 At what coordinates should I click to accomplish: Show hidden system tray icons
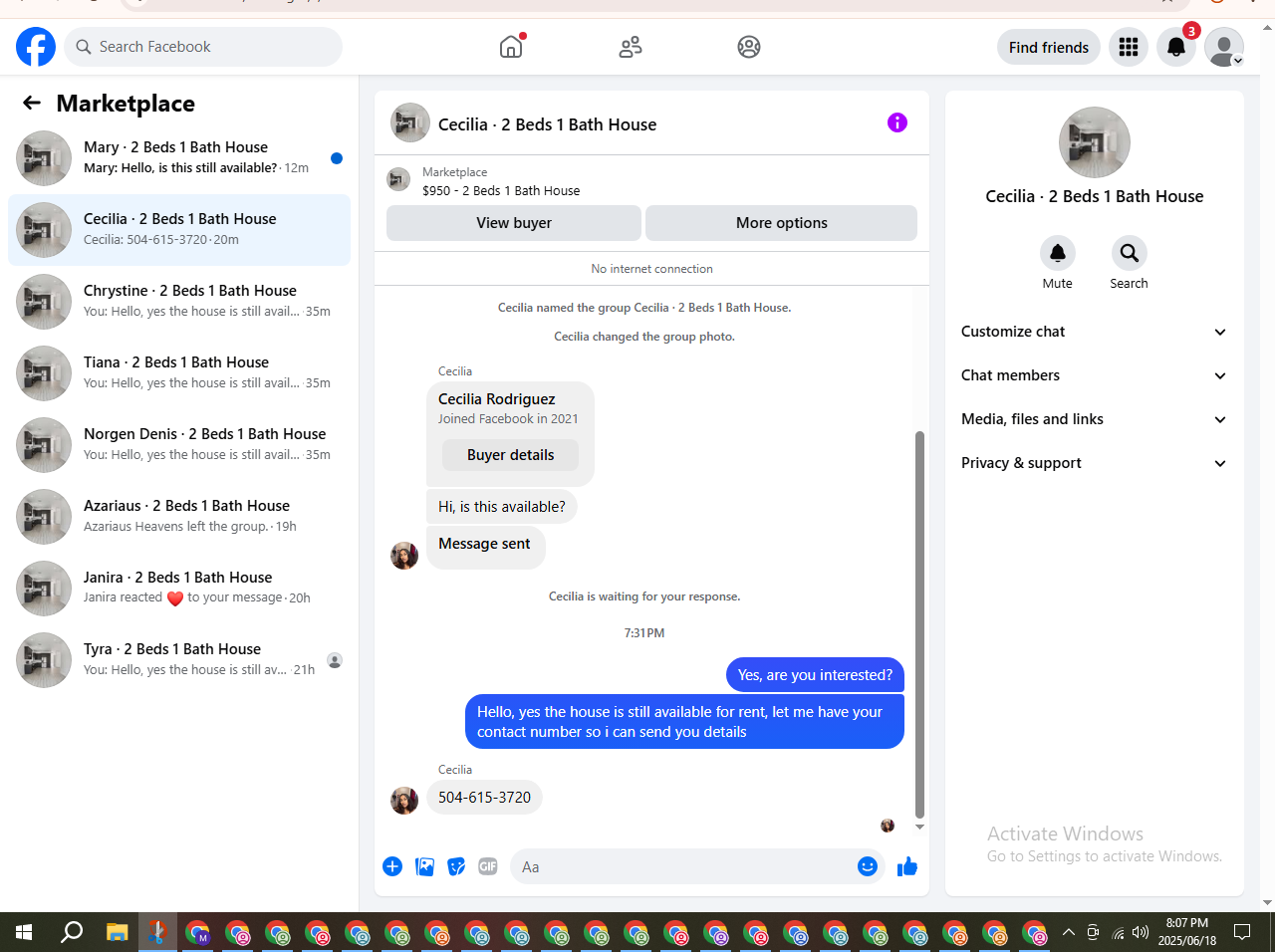(x=1069, y=932)
